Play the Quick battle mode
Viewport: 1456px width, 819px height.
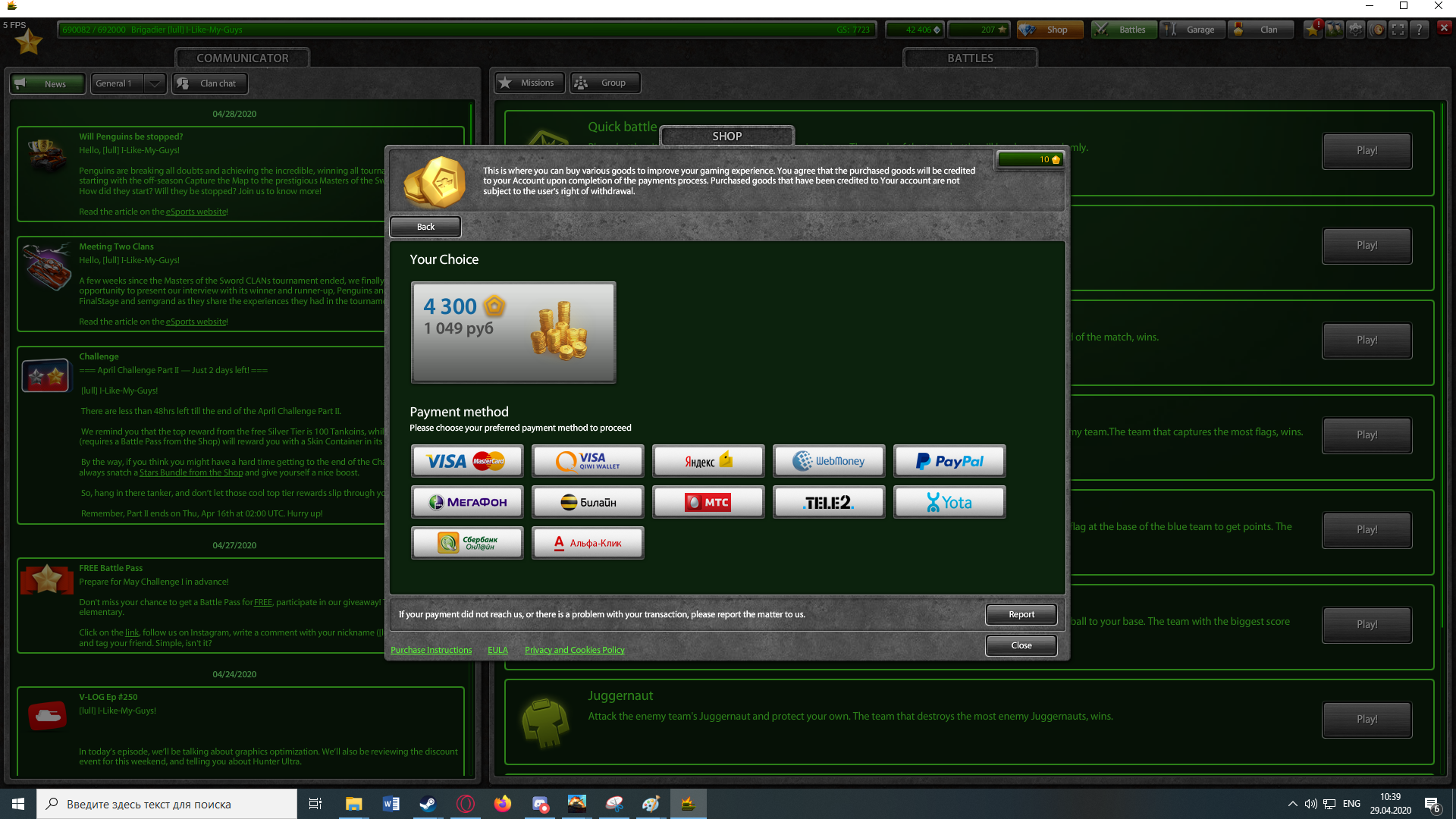(x=1367, y=151)
